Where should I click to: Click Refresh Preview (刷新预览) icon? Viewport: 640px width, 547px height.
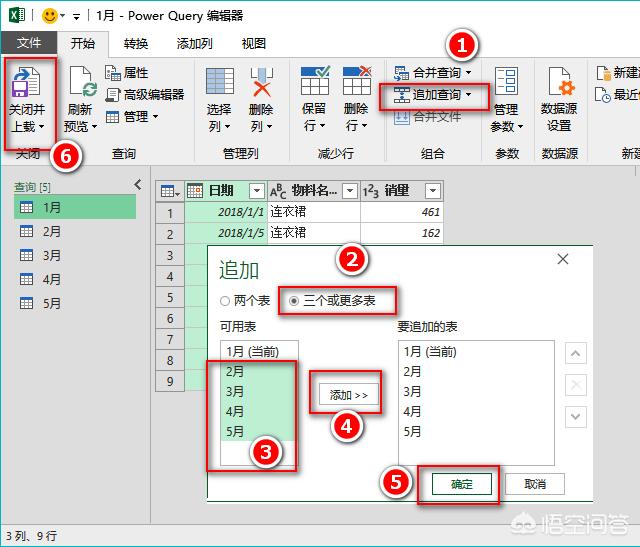(x=83, y=81)
